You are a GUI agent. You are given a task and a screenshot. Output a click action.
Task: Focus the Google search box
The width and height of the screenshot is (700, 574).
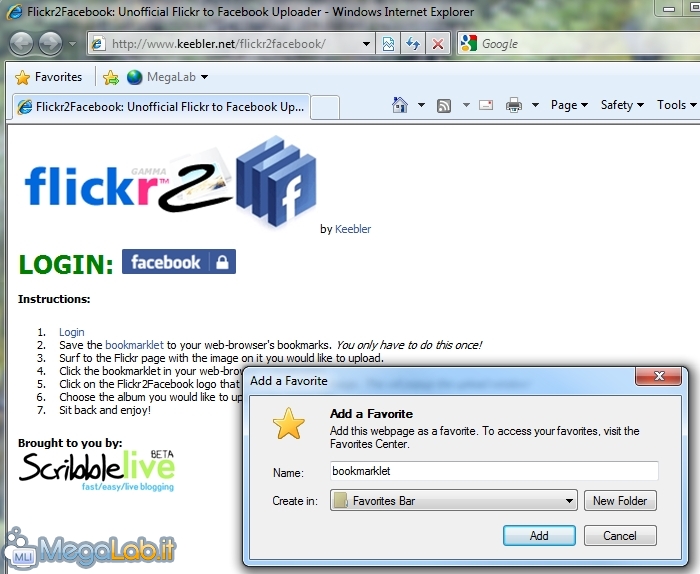[x=589, y=44]
